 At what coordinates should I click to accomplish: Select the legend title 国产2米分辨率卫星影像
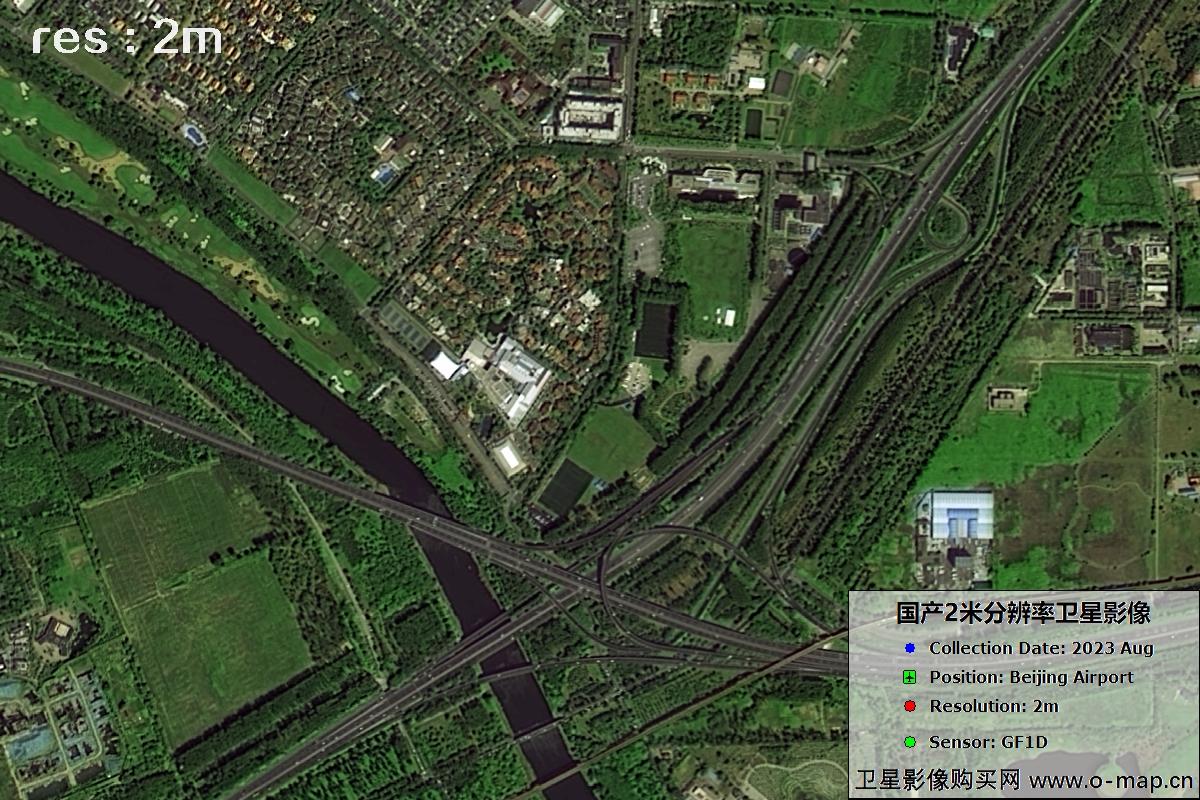pos(1023,613)
